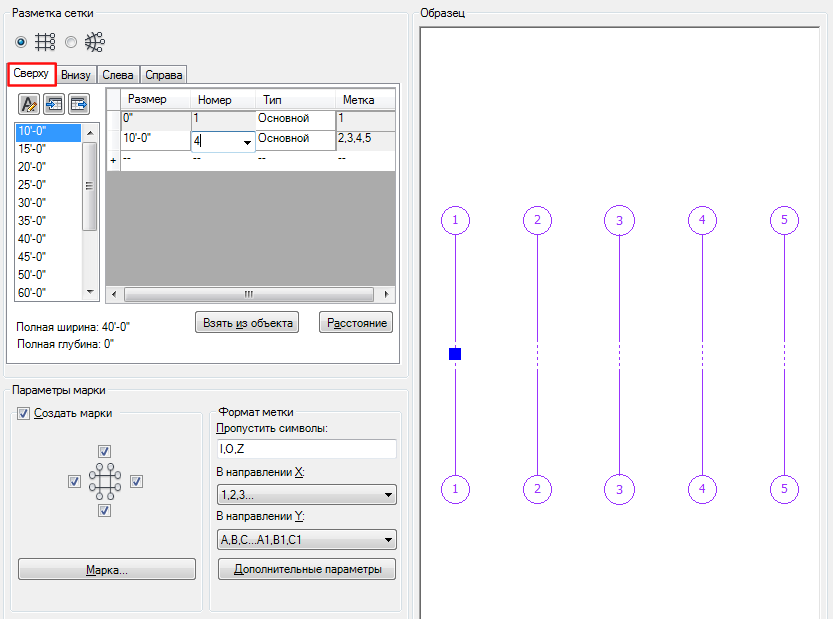The height and width of the screenshot is (619, 833).
Task: Open the Номер dropdown arrow in second row
Action: (x=247, y=142)
